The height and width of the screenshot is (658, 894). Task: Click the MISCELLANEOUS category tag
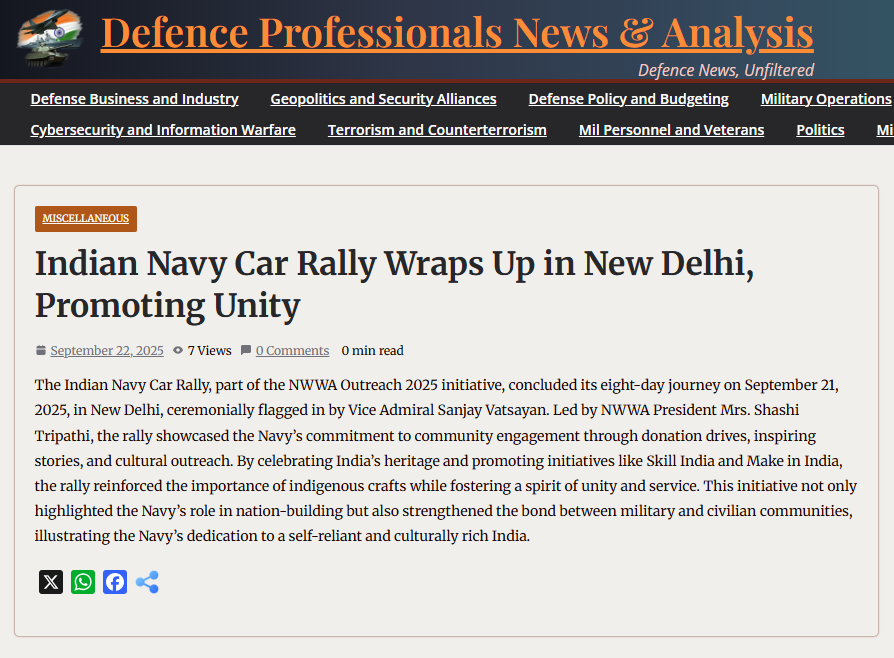(x=86, y=218)
